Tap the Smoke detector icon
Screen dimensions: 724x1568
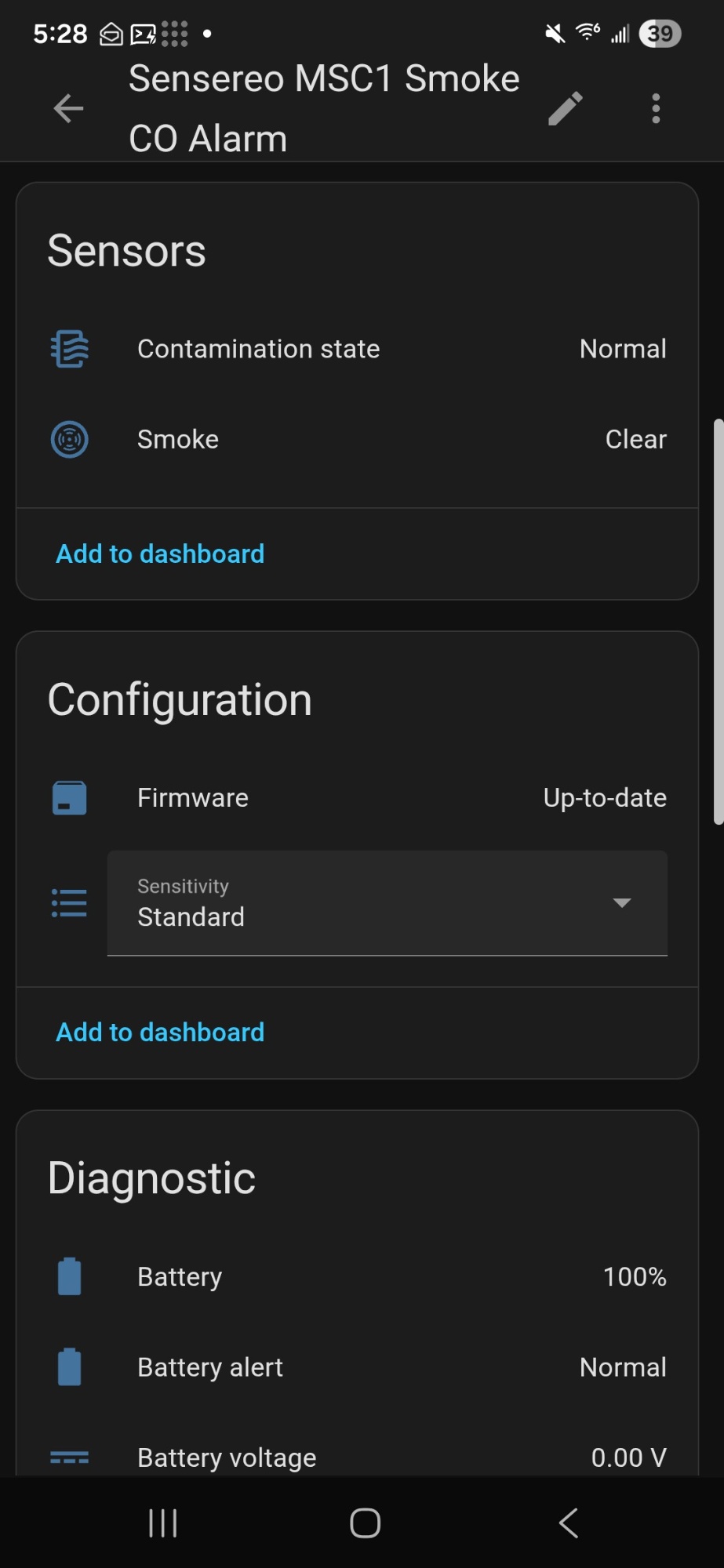tap(70, 439)
